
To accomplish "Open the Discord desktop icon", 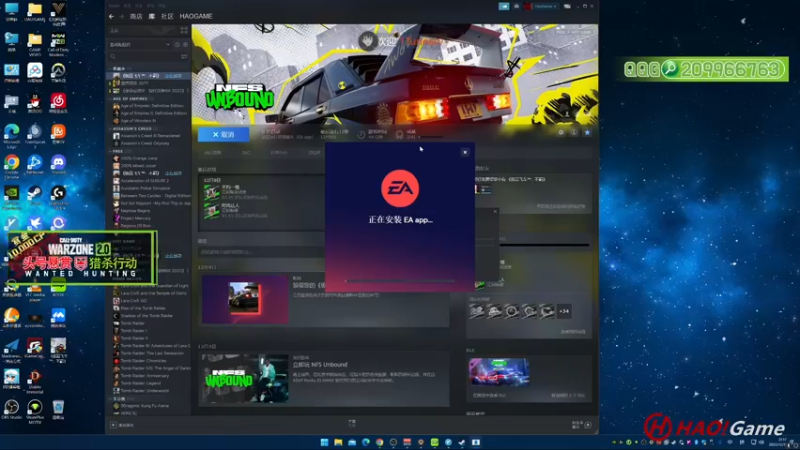I will tap(58, 165).
